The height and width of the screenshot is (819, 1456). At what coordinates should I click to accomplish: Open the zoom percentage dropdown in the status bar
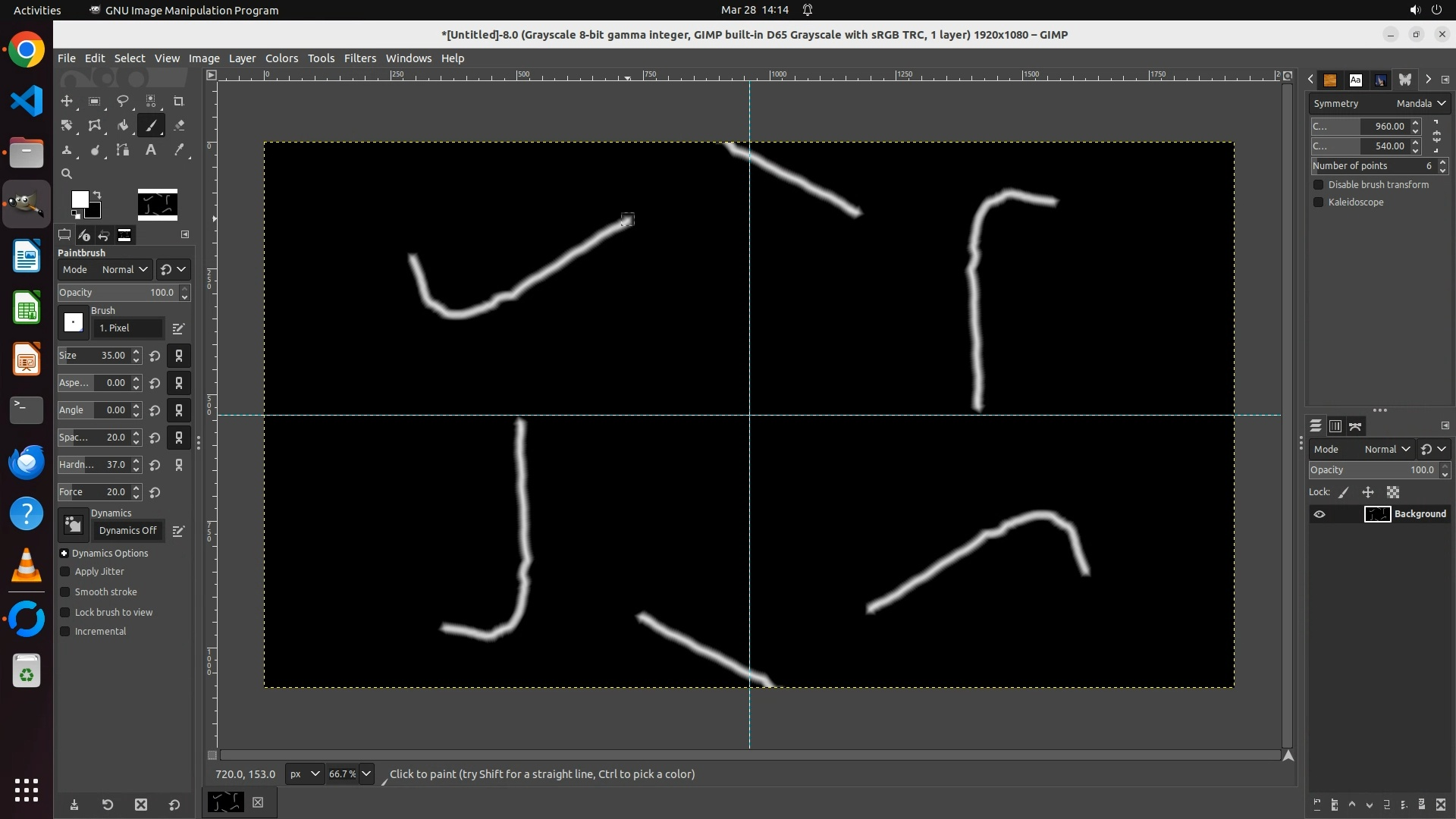pos(366,774)
